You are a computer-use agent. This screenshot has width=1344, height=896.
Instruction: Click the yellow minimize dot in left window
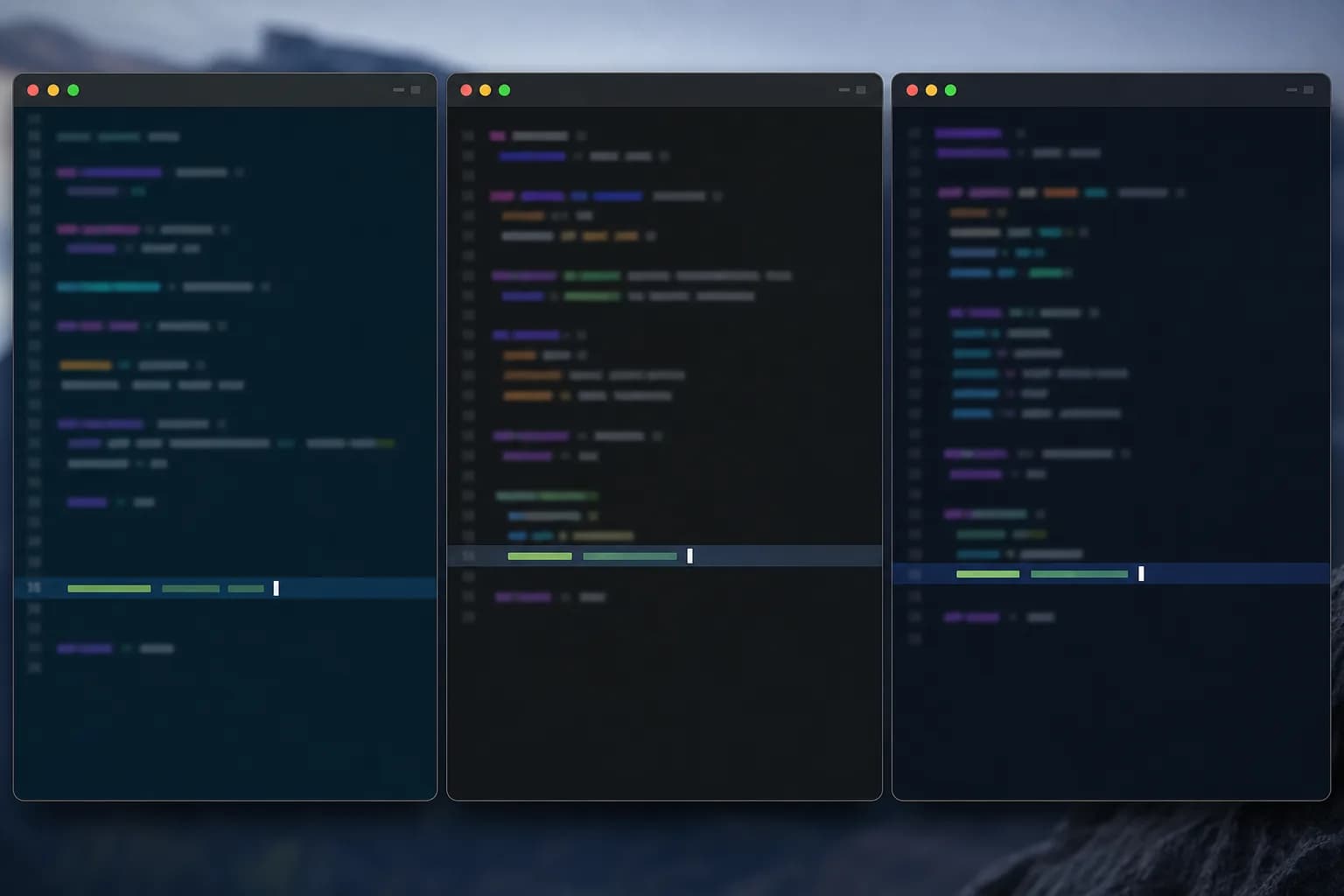pos(53,90)
